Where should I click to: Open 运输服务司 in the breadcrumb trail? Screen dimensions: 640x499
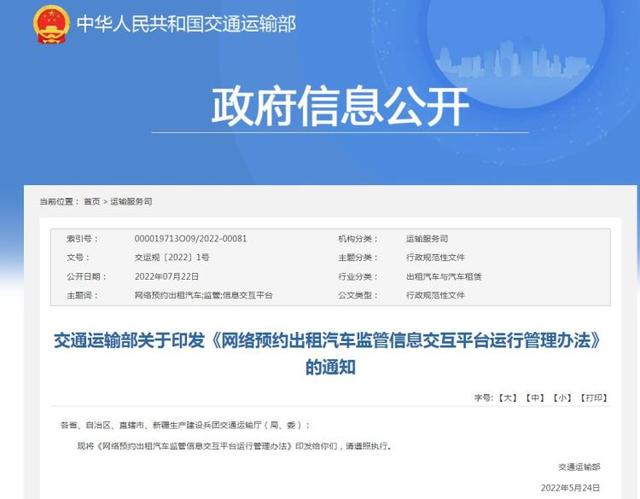point(131,201)
